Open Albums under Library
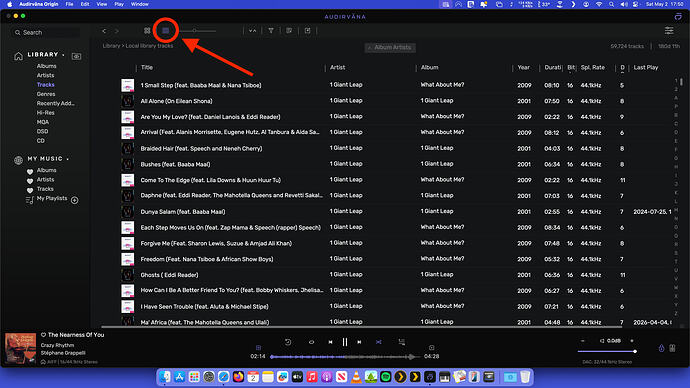The image size is (690, 388). click(x=47, y=66)
